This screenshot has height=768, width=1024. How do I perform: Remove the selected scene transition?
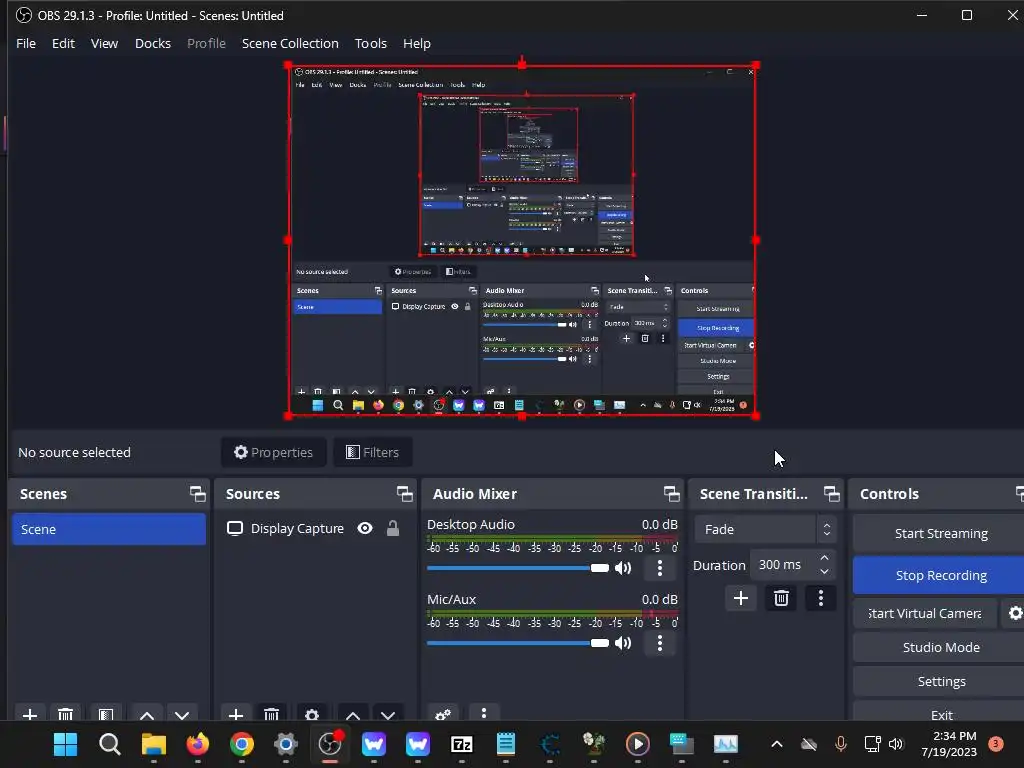781,598
